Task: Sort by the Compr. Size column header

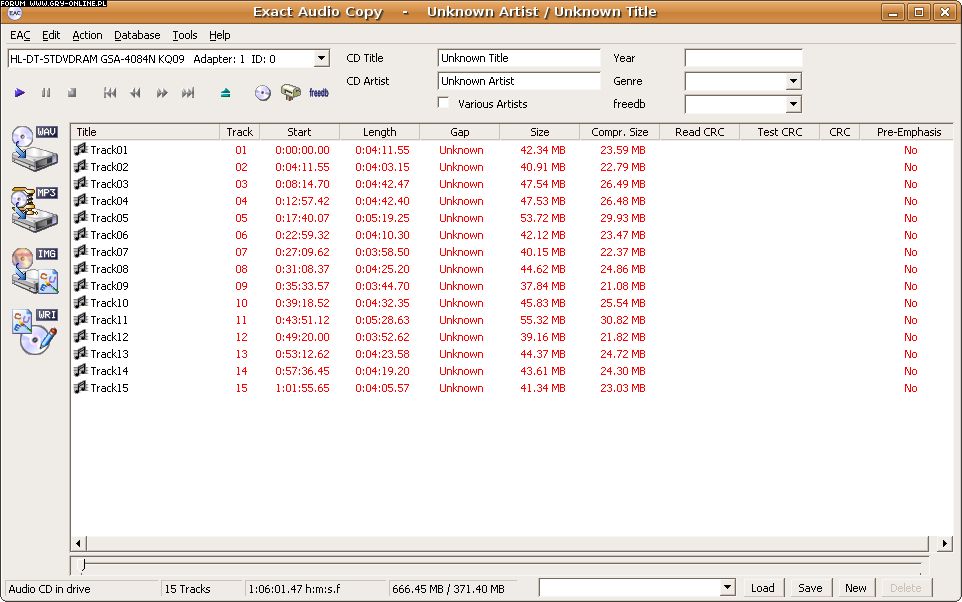Action: [x=619, y=132]
